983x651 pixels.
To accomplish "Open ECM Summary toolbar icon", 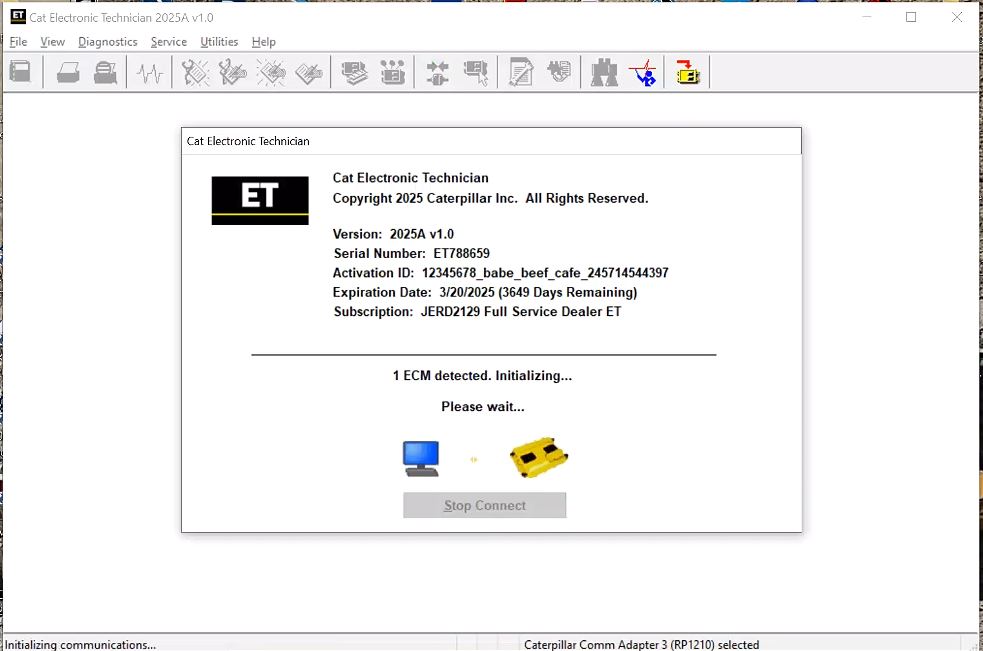I will [x=354, y=72].
